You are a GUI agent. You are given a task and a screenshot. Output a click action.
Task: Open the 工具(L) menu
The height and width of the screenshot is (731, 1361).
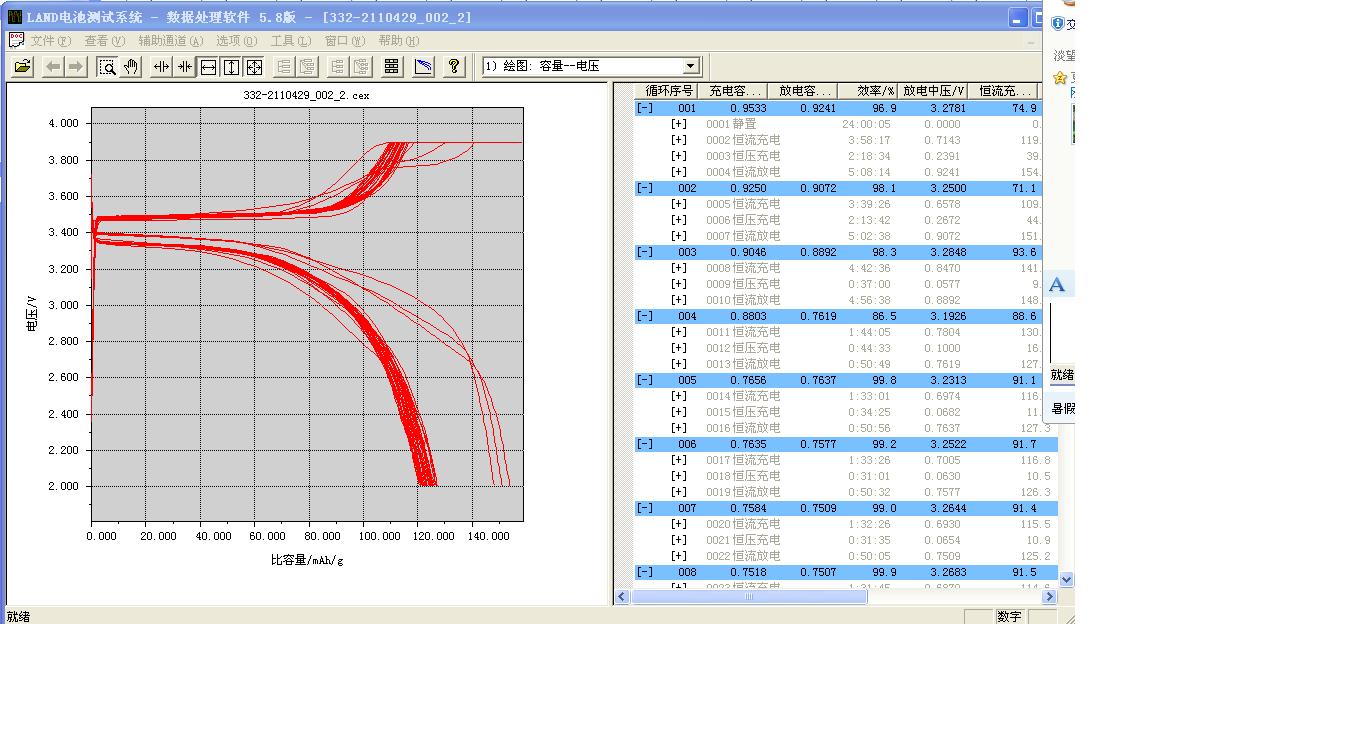291,41
